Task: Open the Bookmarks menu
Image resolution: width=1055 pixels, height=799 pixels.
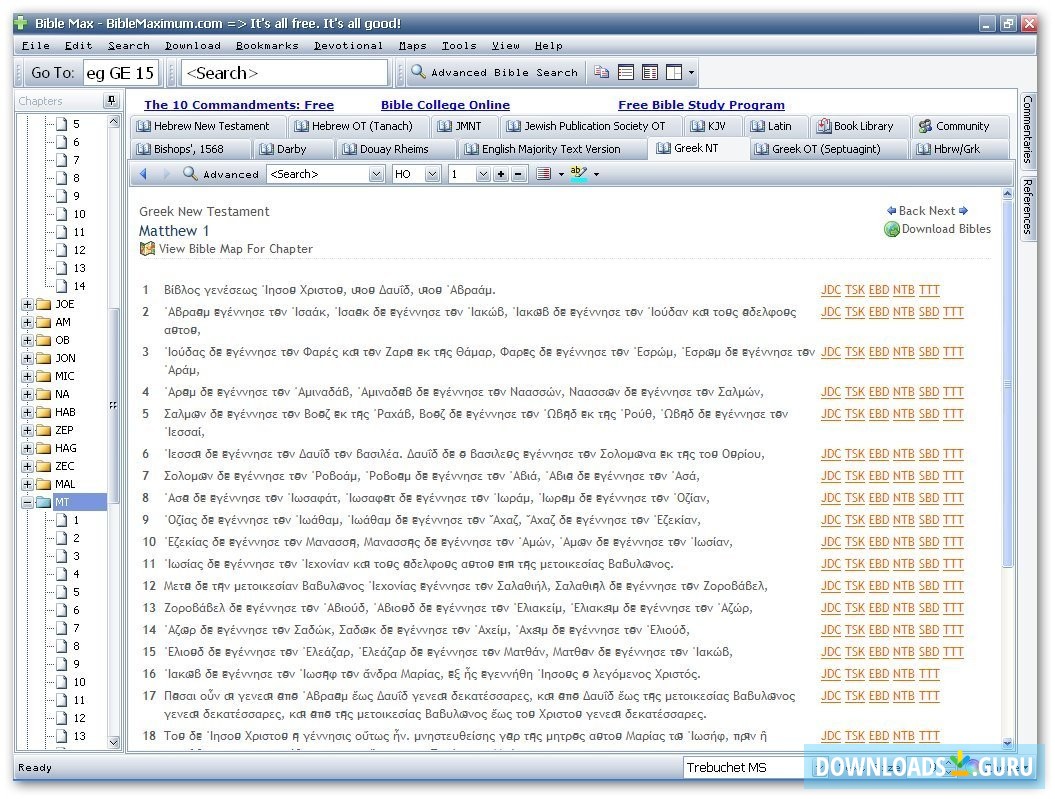Action: point(267,46)
